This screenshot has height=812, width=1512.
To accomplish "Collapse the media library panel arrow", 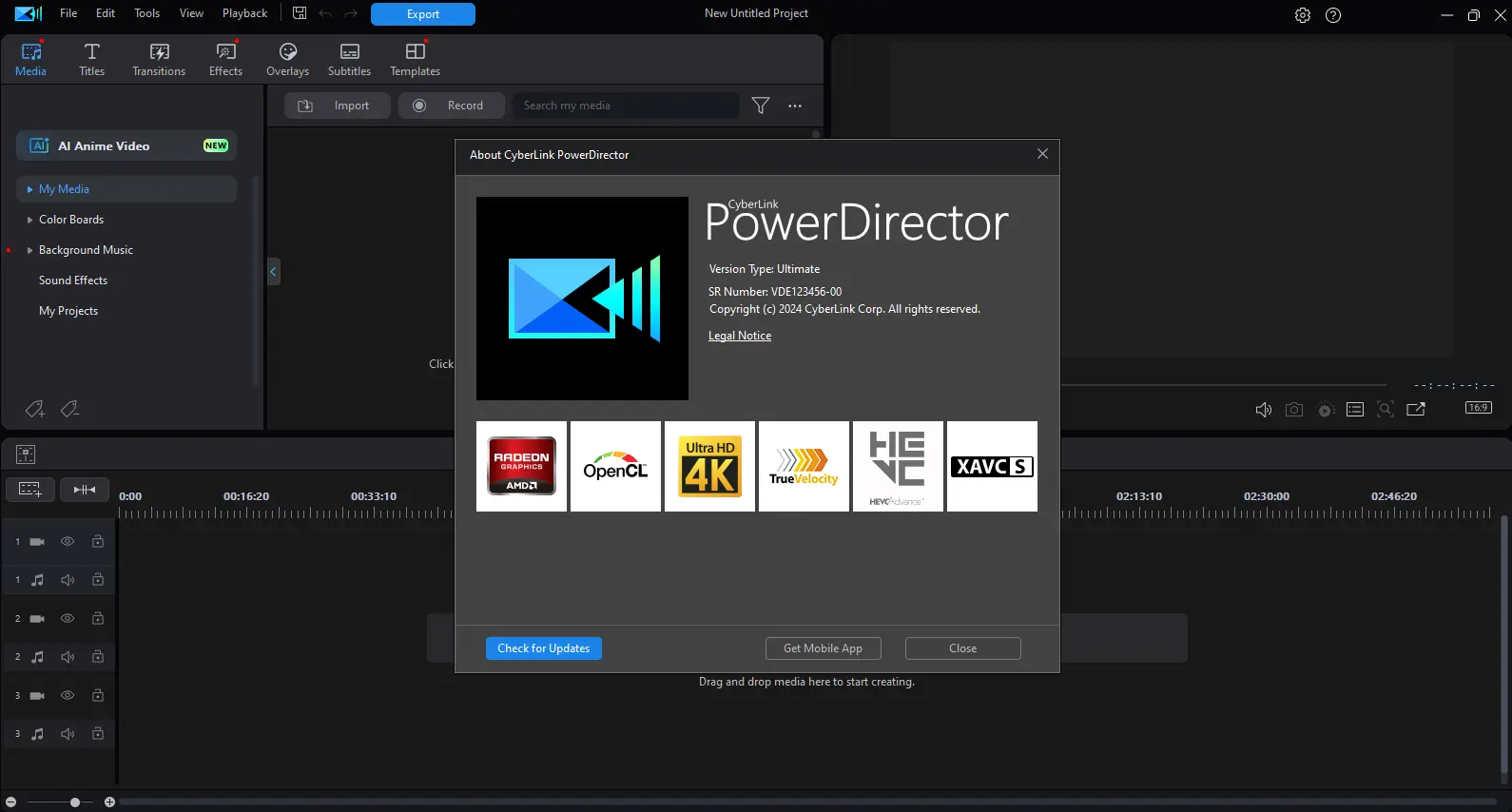I will pos(273,272).
